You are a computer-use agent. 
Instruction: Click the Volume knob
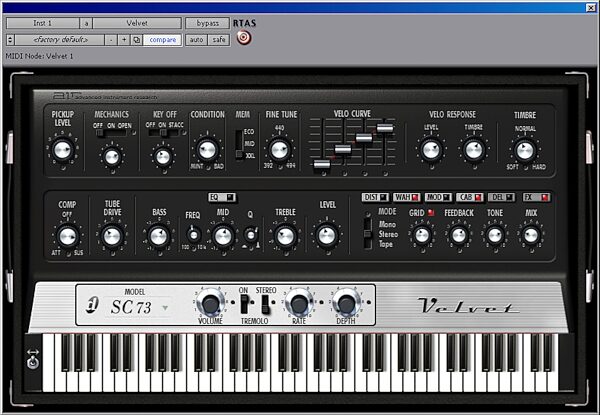pyautogui.click(x=210, y=303)
